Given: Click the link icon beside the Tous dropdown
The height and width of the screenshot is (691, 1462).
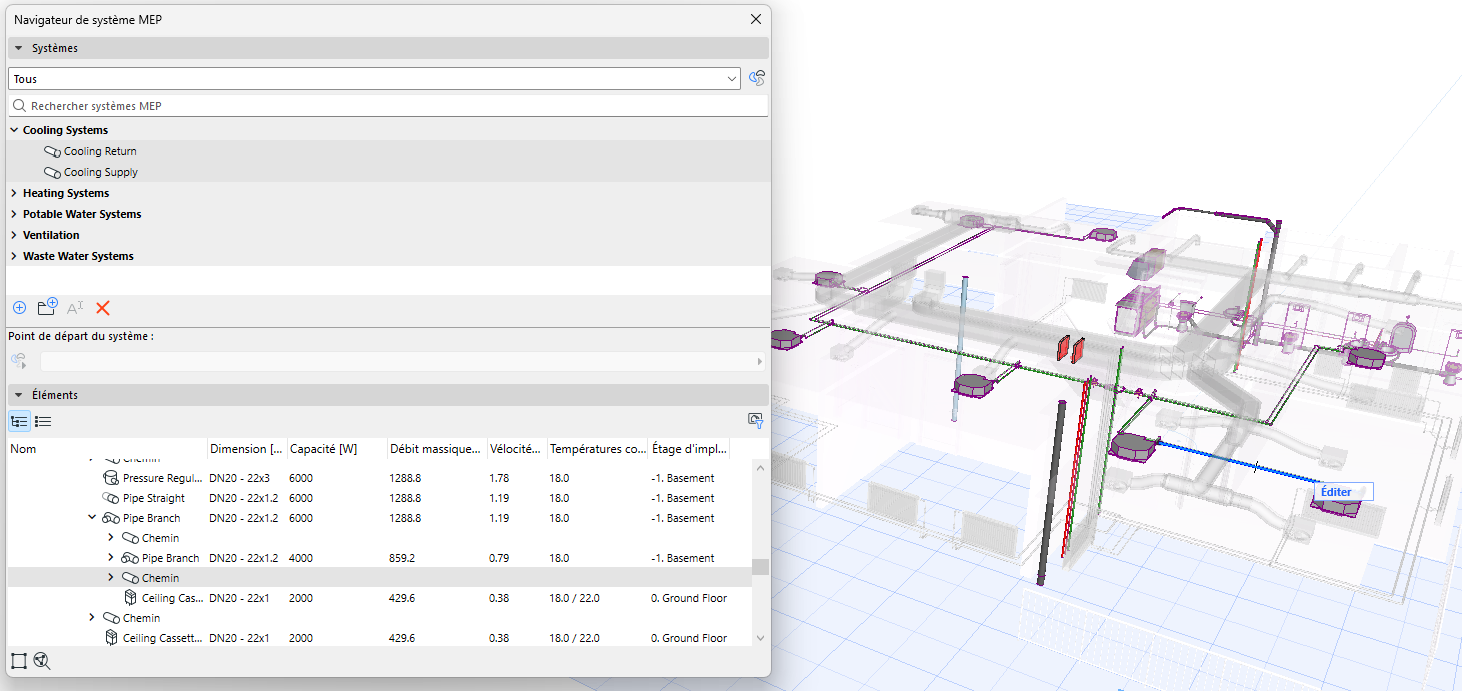Looking at the screenshot, I should click(x=757, y=78).
